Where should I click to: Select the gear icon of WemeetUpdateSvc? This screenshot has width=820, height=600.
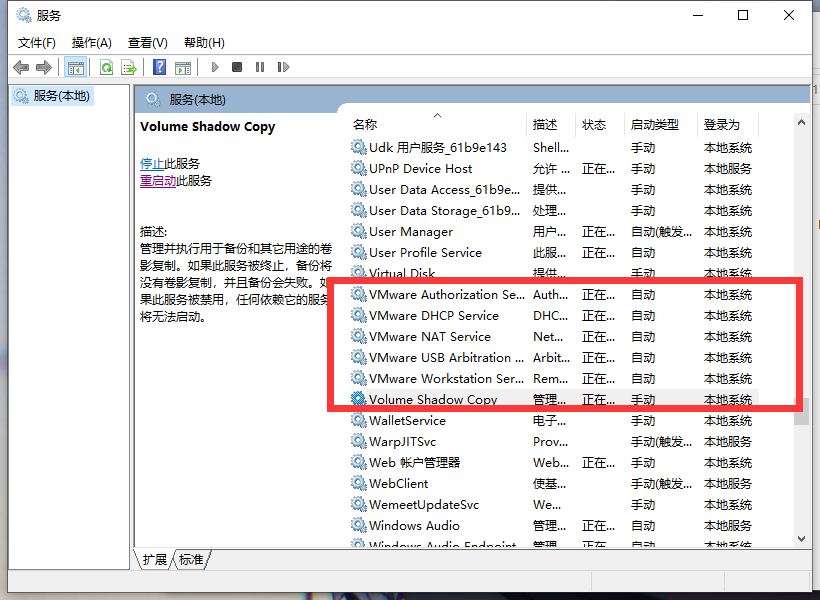click(358, 504)
